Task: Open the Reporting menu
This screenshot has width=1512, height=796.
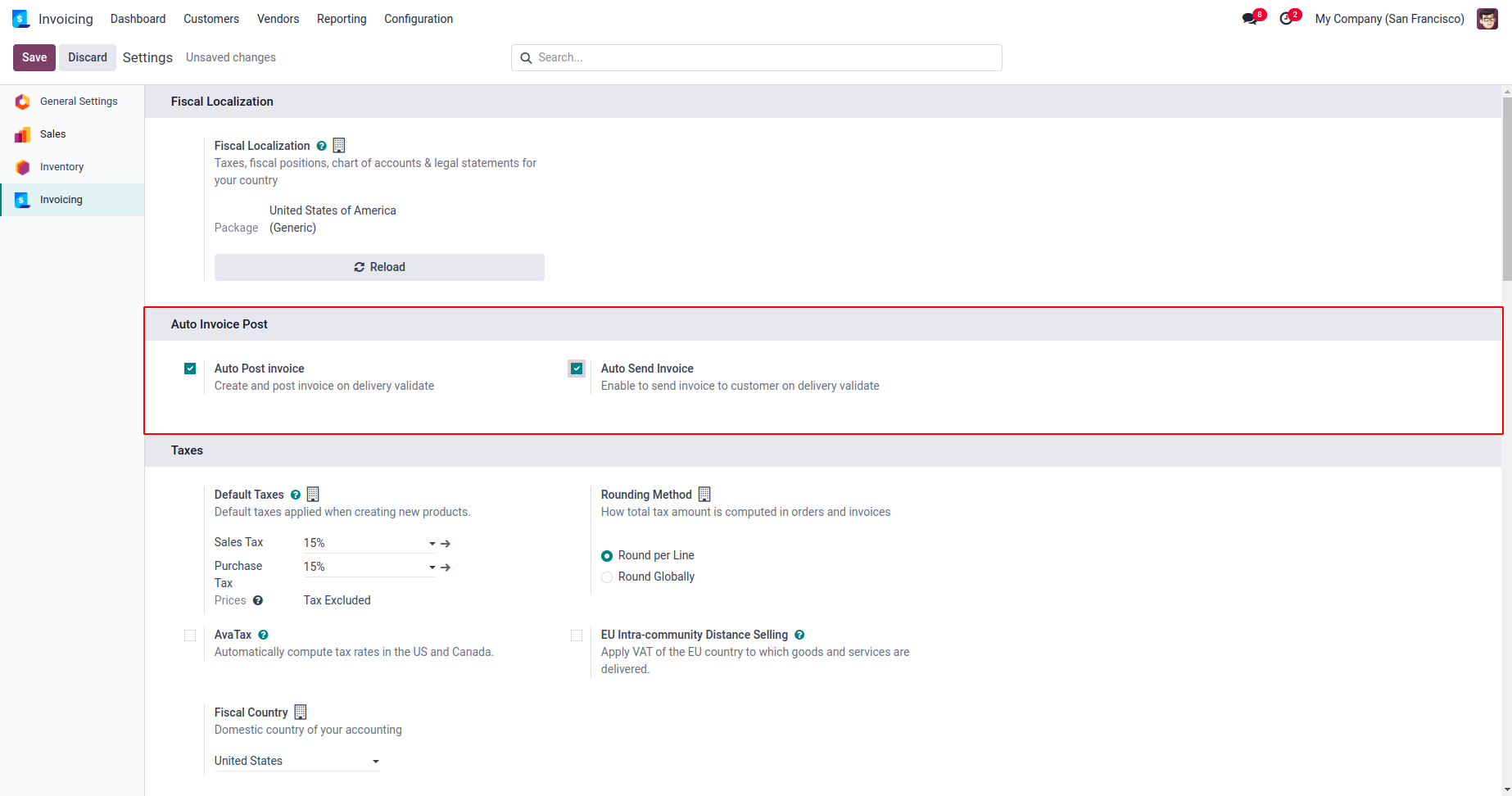Action: click(342, 19)
